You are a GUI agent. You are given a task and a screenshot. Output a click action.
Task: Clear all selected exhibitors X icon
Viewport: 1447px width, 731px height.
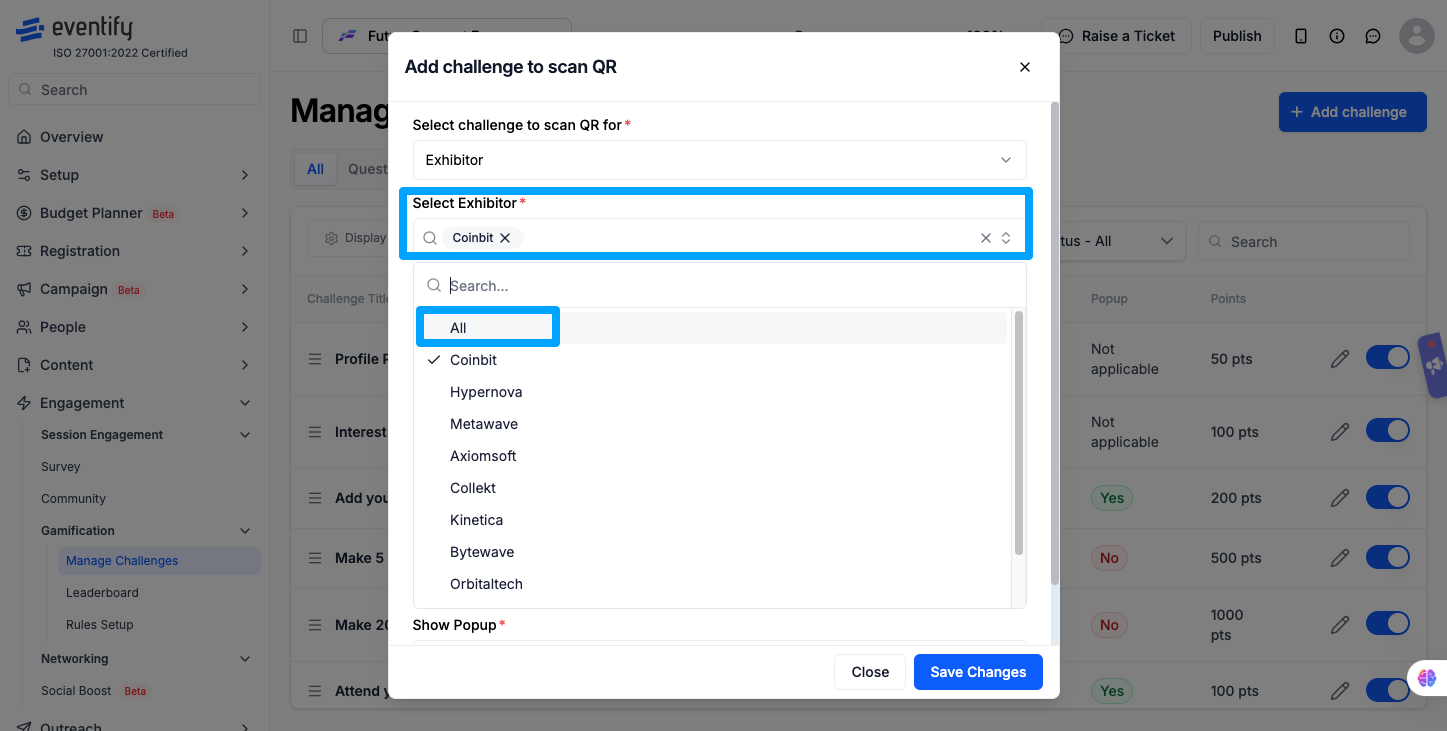(986, 238)
